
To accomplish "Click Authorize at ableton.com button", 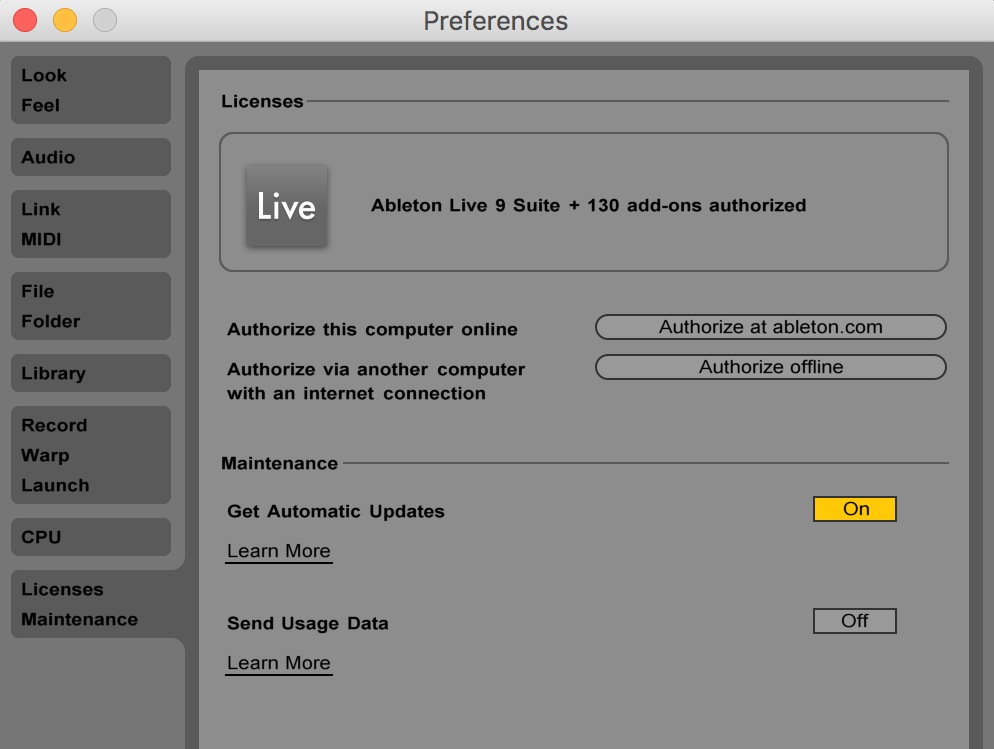I will [x=770, y=327].
